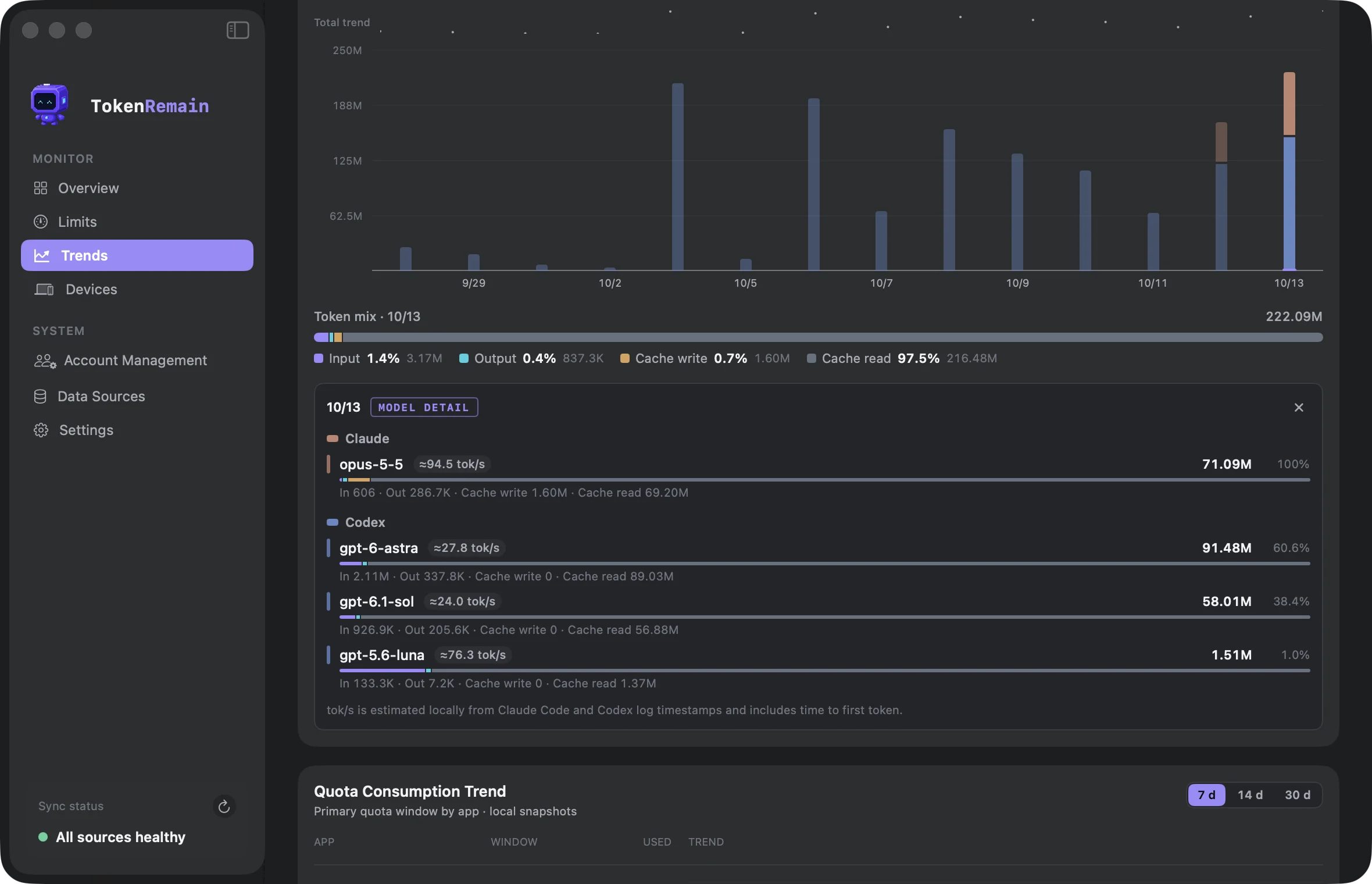The image size is (1372, 884).
Task: Select the gpt-5.6-luna model row
Action: pyautogui.click(x=818, y=669)
